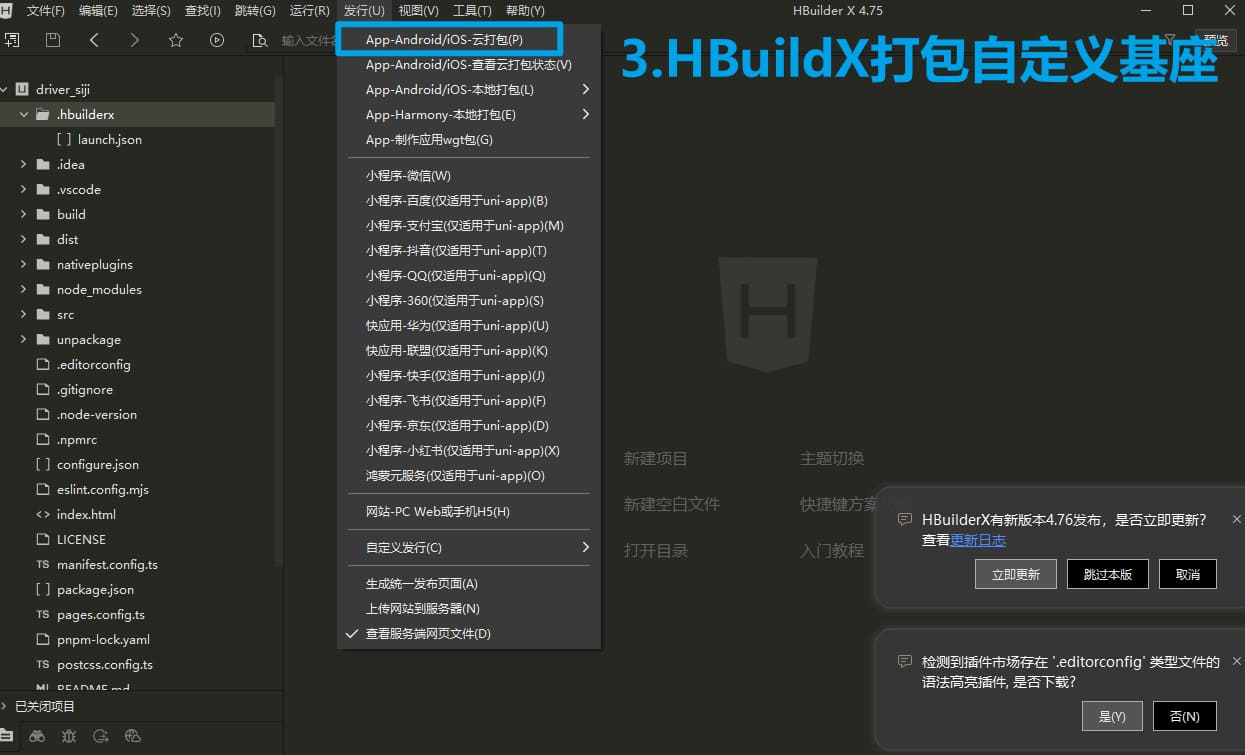Toggle the checked 查看服务端网页文件(D) menu item
This screenshot has width=1245, height=755.
(x=428, y=634)
